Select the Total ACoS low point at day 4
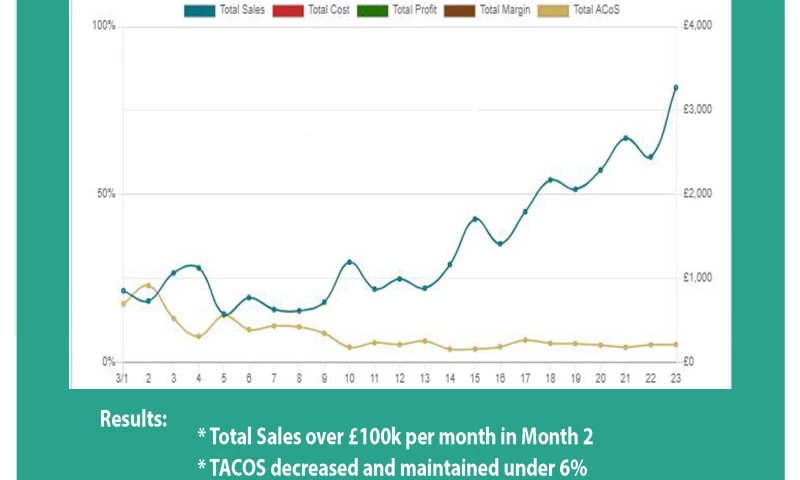Screen dimensions: 800x480 (x=198, y=337)
